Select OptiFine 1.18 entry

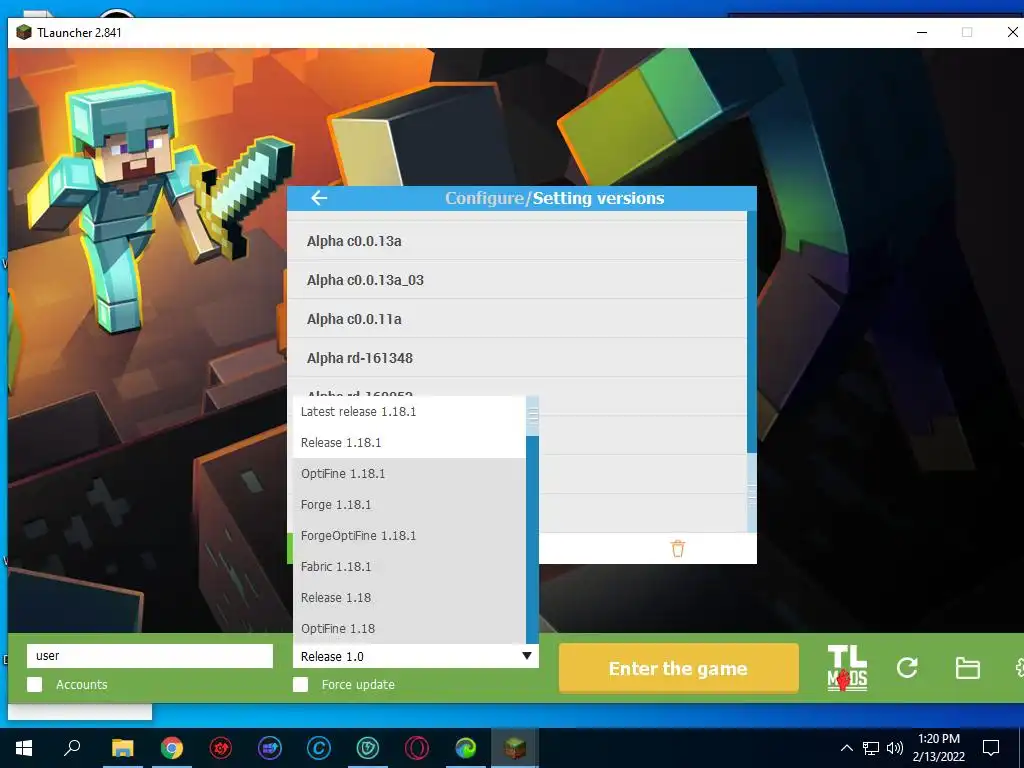tap(409, 628)
